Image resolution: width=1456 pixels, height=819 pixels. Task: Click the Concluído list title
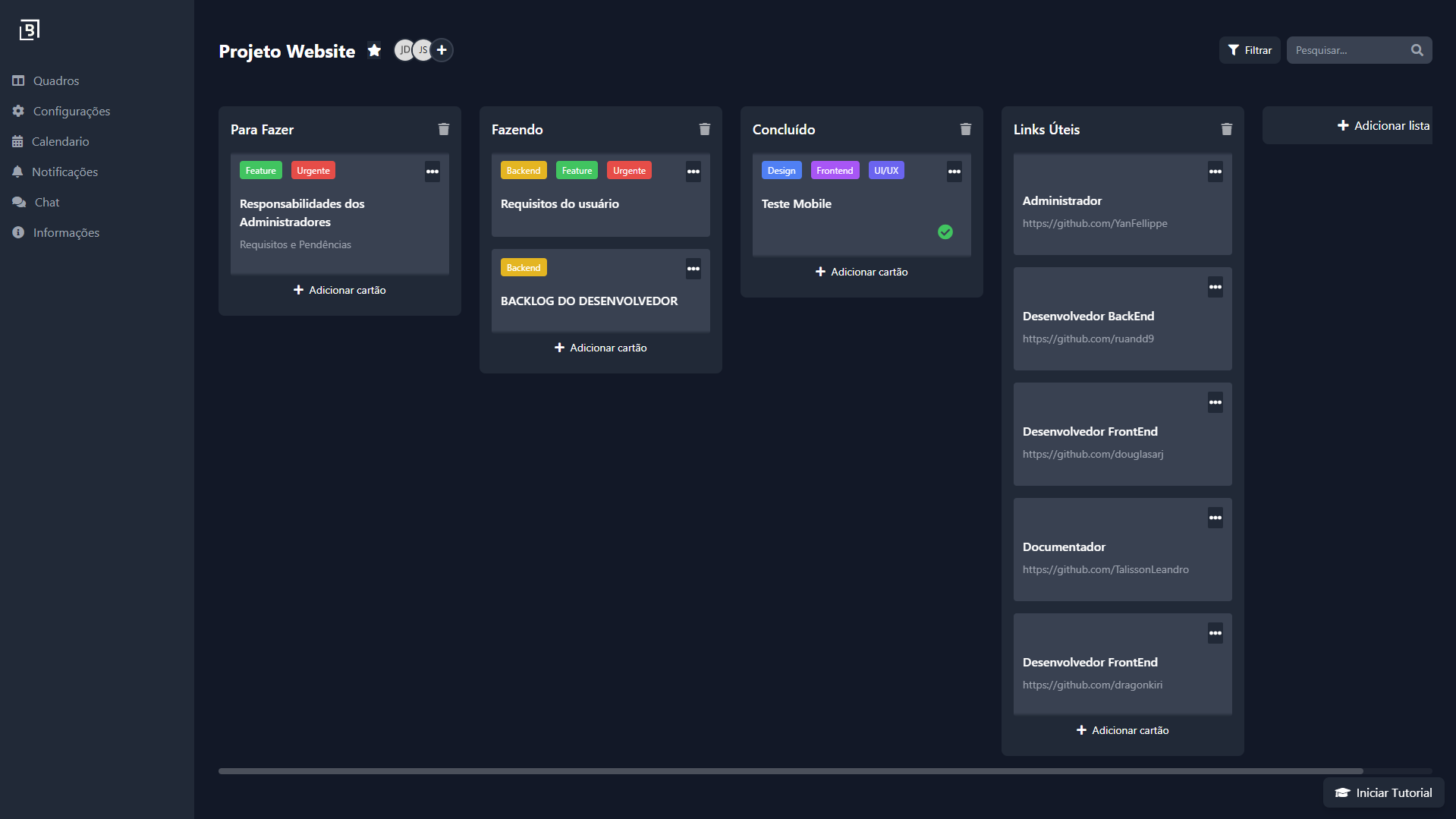tap(784, 130)
